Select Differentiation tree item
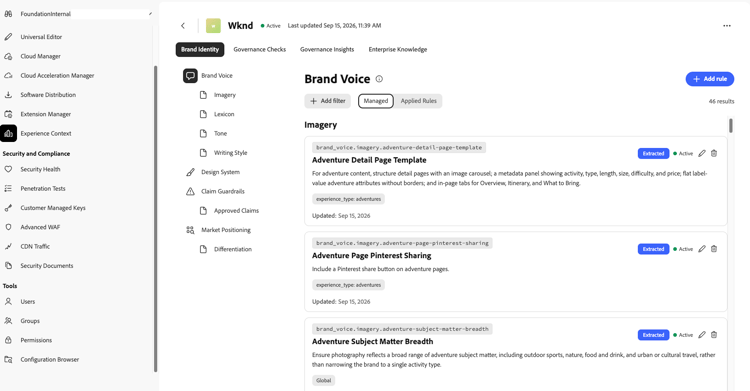This screenshot has width=750, height=391. pos(232,249)
